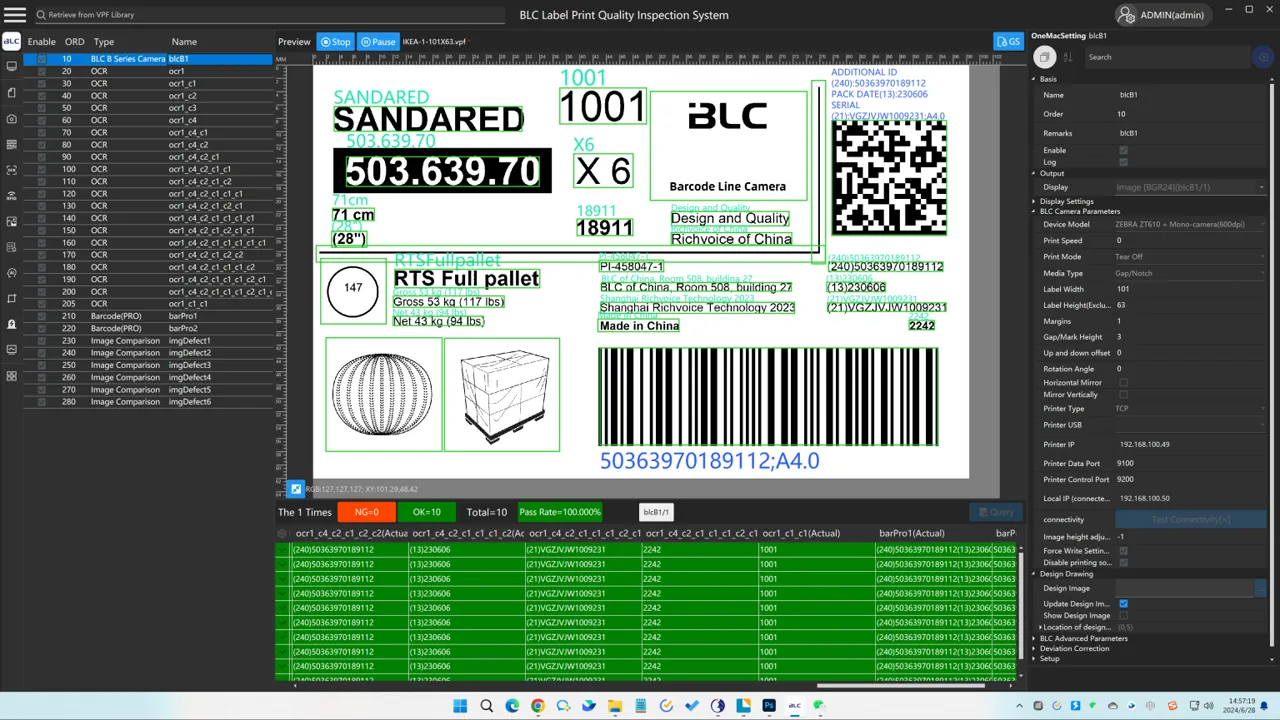Click the Preview tab label
1280x720 pixels.
[294, 42]
